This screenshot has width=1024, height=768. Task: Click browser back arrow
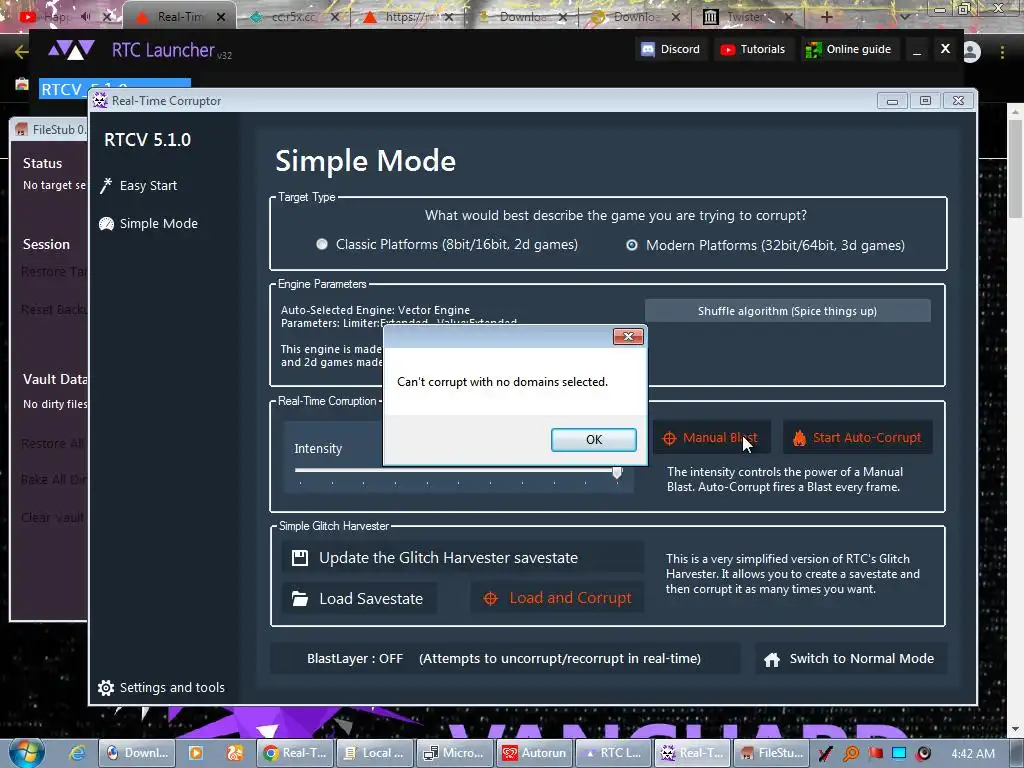coord(22,52)
